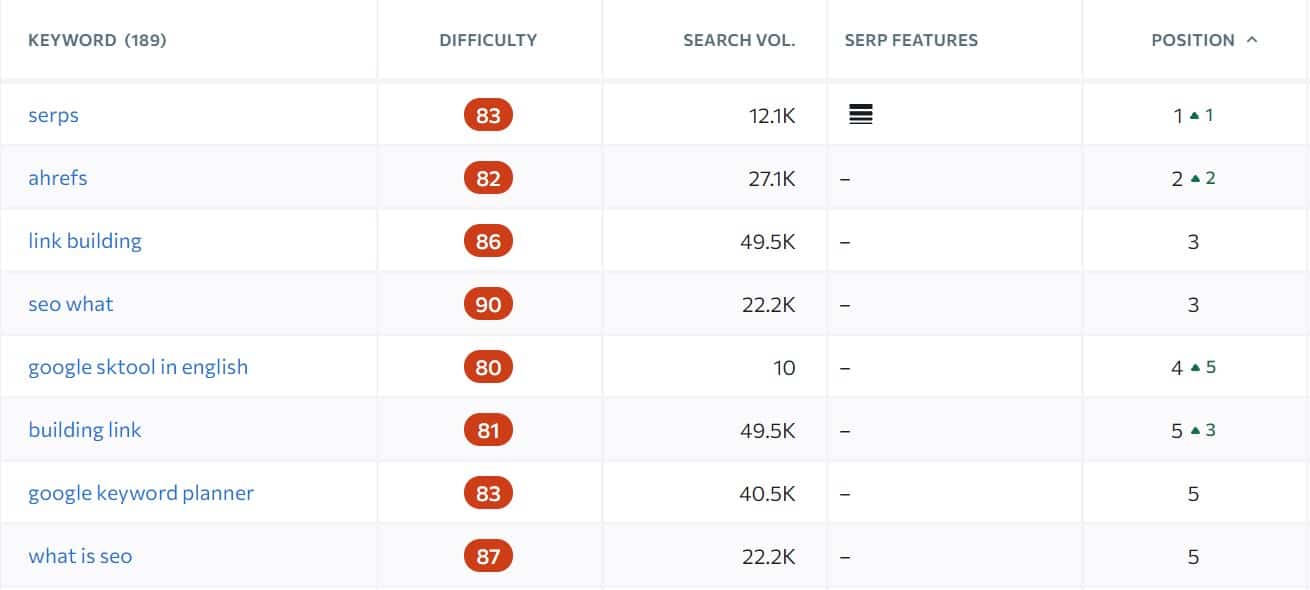Sort by the Position column header
1310x590 pixels.
(x=1193, y=40)
